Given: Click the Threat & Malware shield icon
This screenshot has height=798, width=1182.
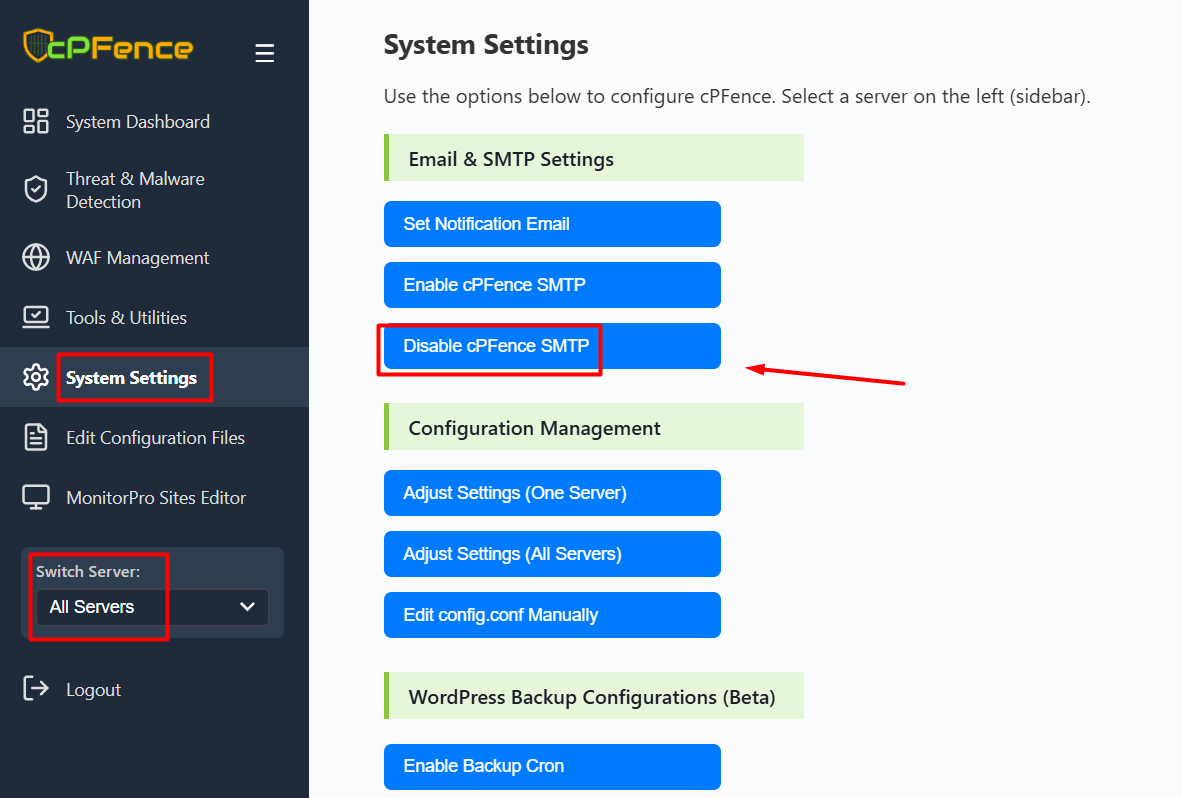Looking at the screenshot, I should (x=36, y=190).
